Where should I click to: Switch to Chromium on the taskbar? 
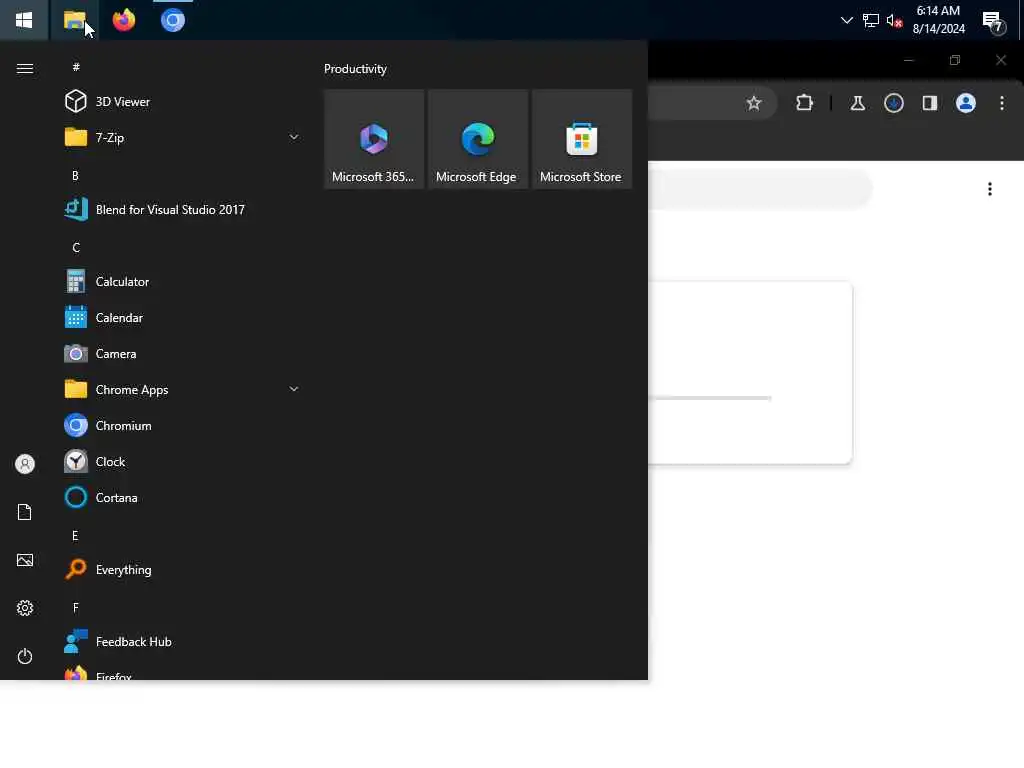[x=172, y=20]
